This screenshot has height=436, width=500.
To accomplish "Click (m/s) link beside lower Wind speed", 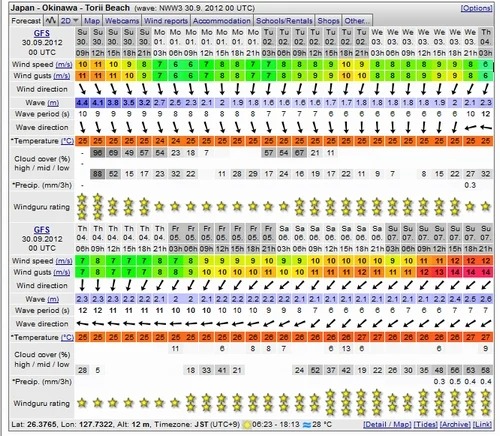I will 64,261.
